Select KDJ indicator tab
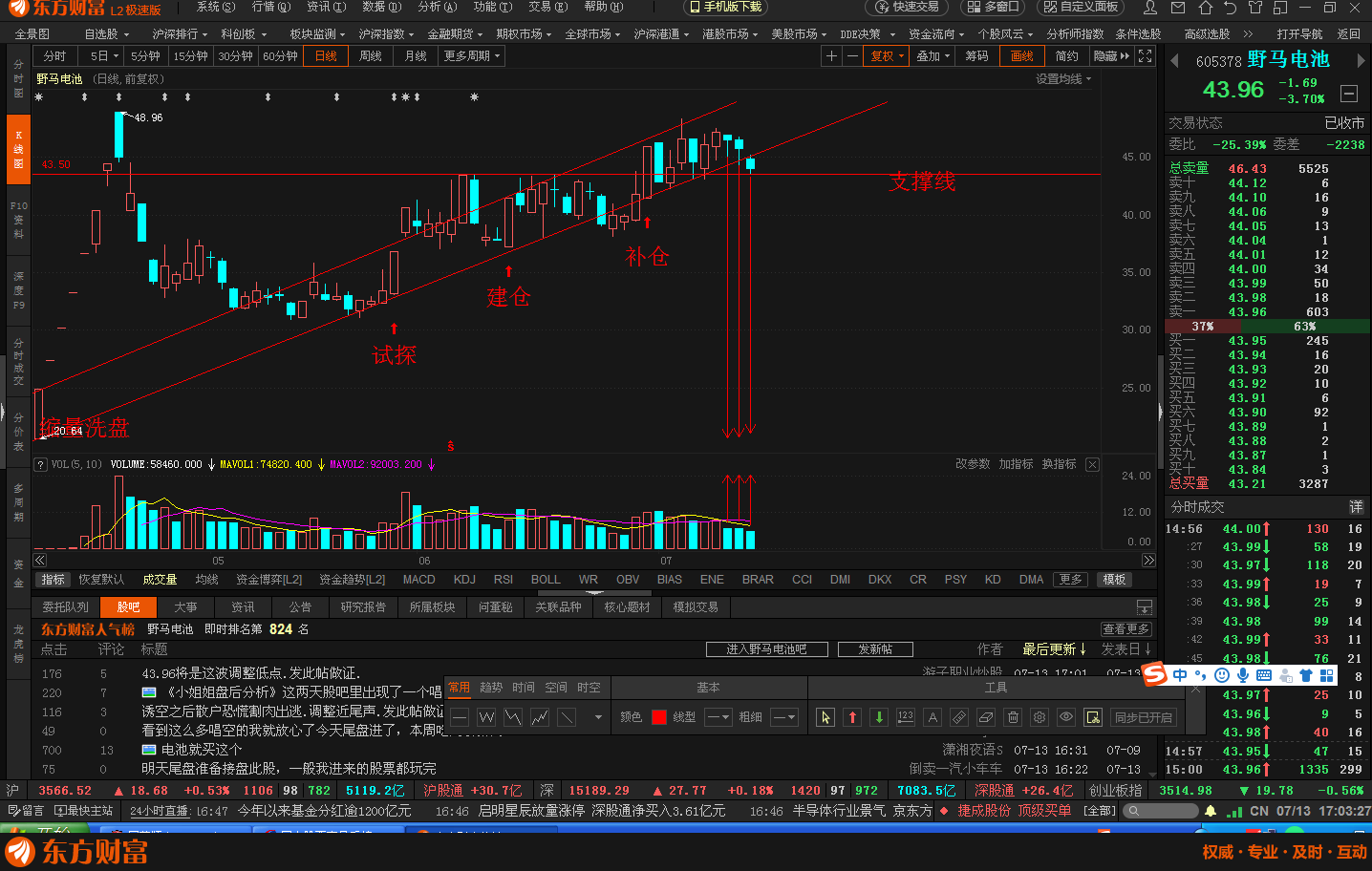 (x=464, y=580)
